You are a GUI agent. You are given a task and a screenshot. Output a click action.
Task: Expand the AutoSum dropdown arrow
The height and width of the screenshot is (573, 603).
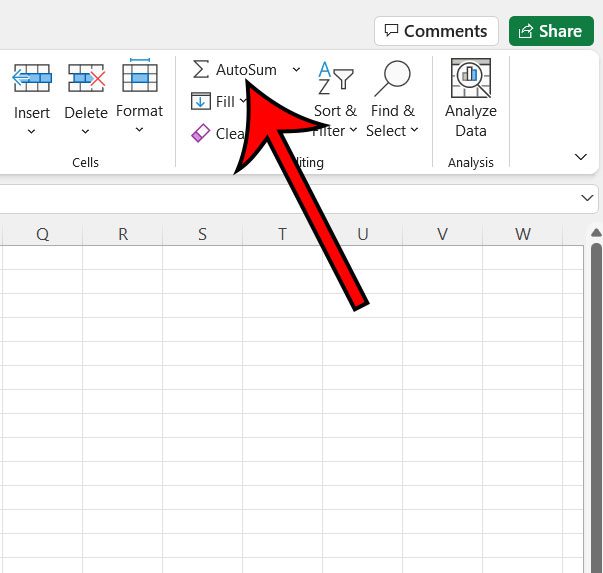[296, 70]
